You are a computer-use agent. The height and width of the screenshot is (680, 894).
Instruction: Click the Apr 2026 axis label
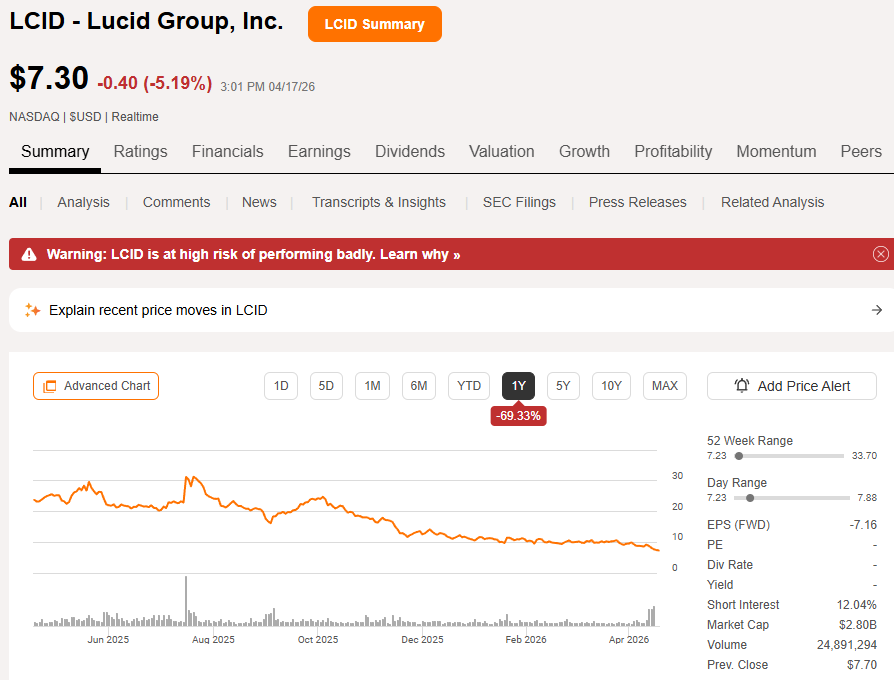click(x=629, y=640)
